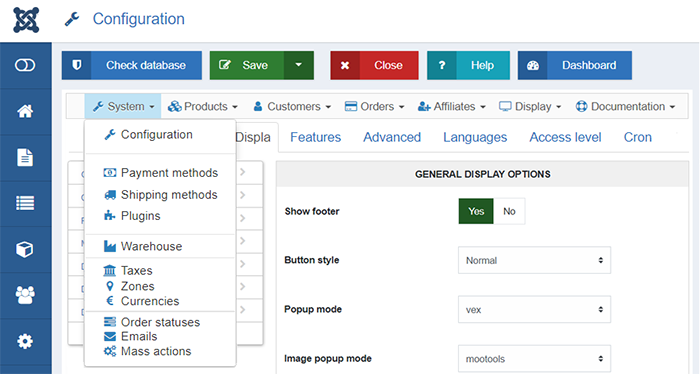Image resolution: width=700 pixels, height=374 pixels.
Task: Set Show footer to Yes
Action: click(476, 211)
